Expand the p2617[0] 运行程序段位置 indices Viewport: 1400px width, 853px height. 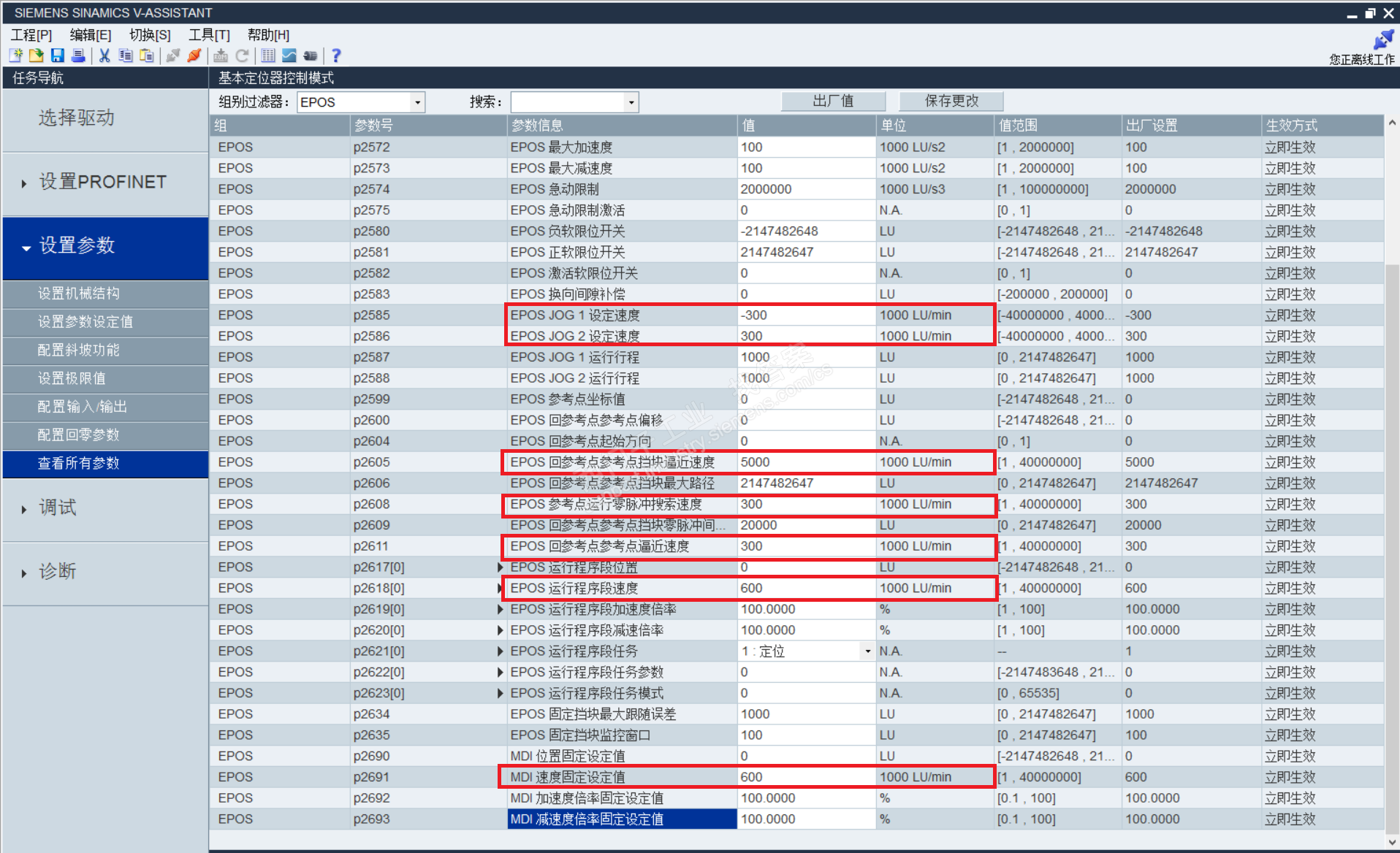pos(501,567)
